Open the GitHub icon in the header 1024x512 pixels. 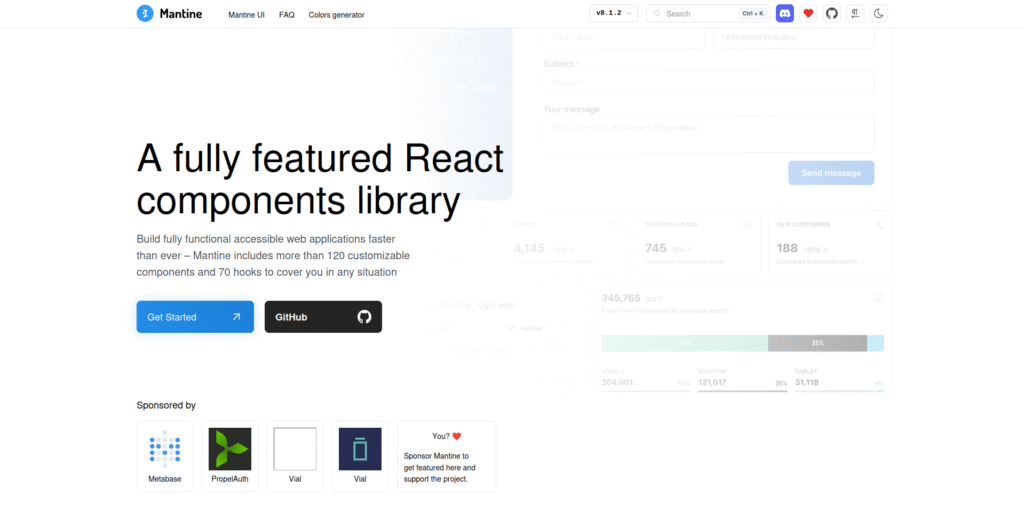[831, 13]
